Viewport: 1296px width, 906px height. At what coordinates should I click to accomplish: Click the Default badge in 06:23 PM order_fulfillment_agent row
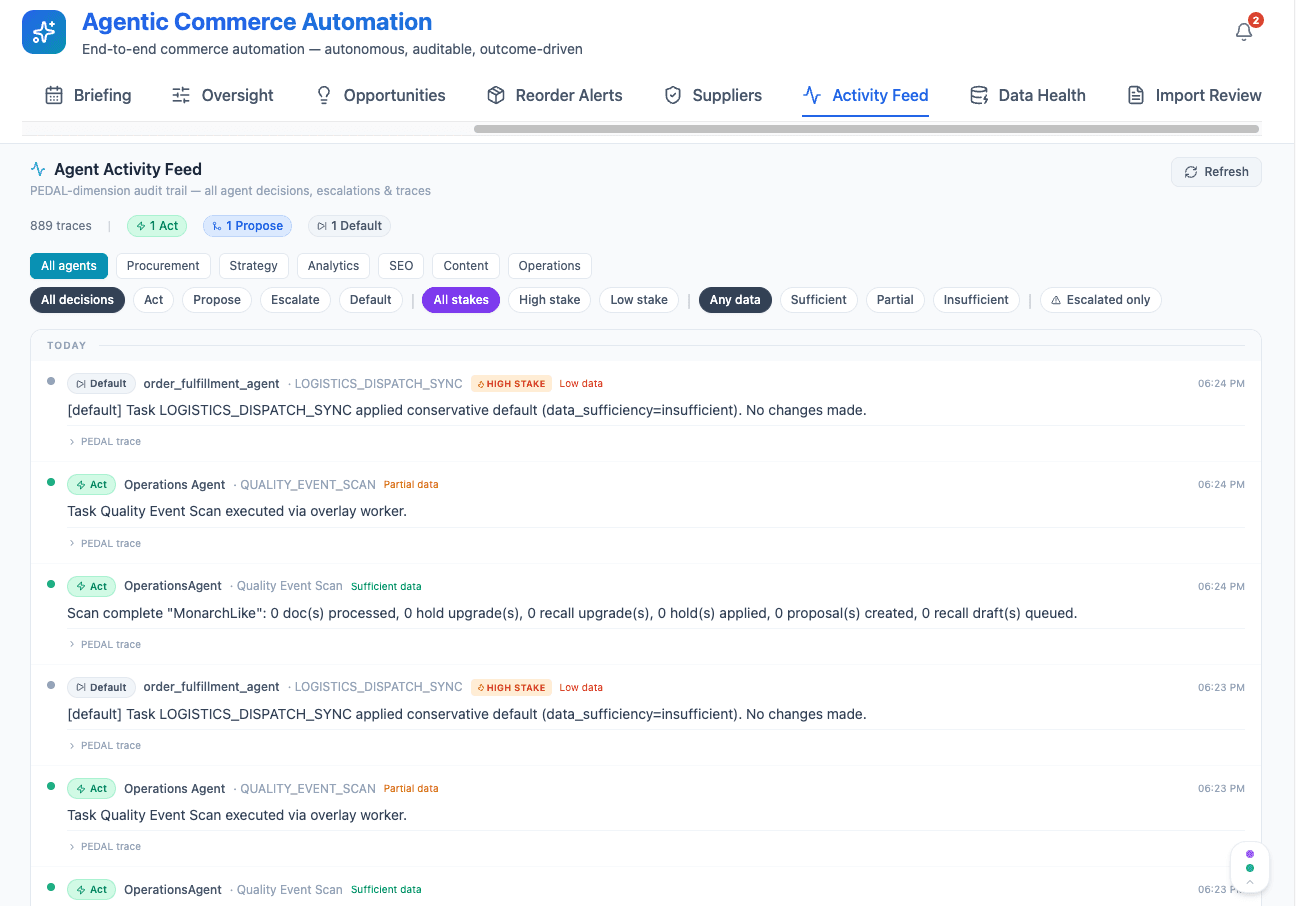(x=101, y=687)
